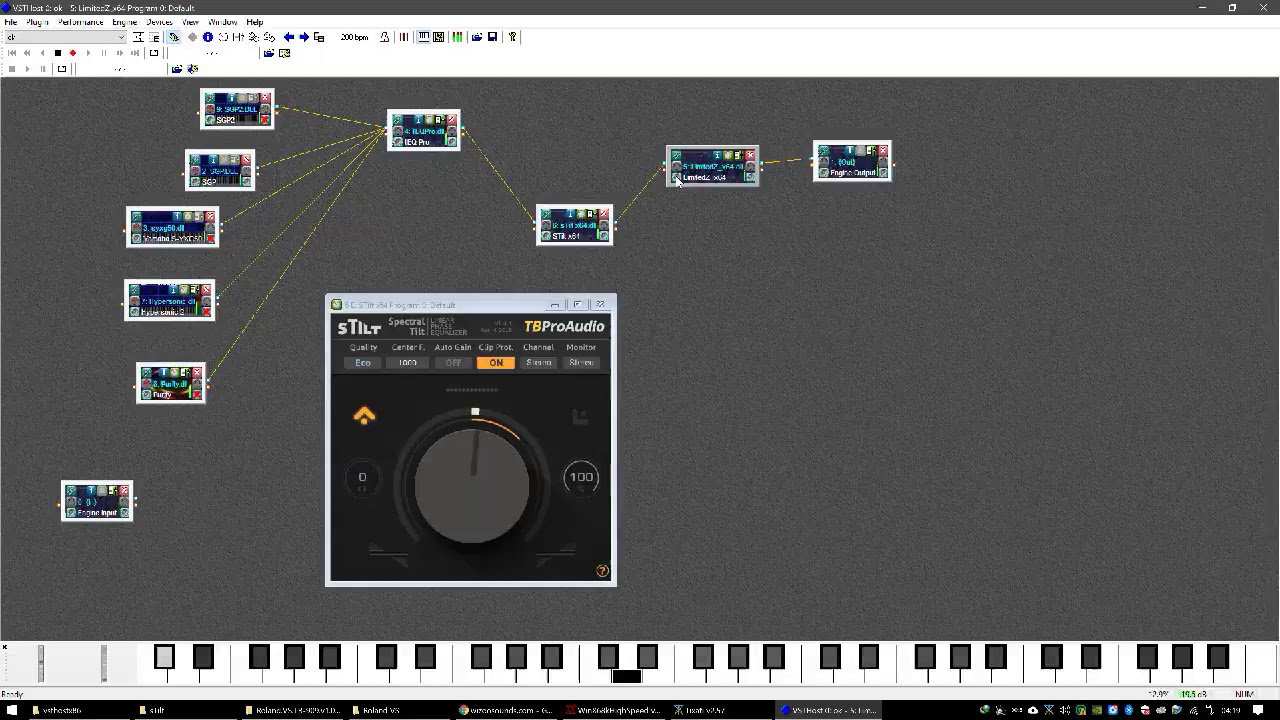Close the STilt x64 node with its red X
Screen dimensions: 1280x720
pos(604,215)
